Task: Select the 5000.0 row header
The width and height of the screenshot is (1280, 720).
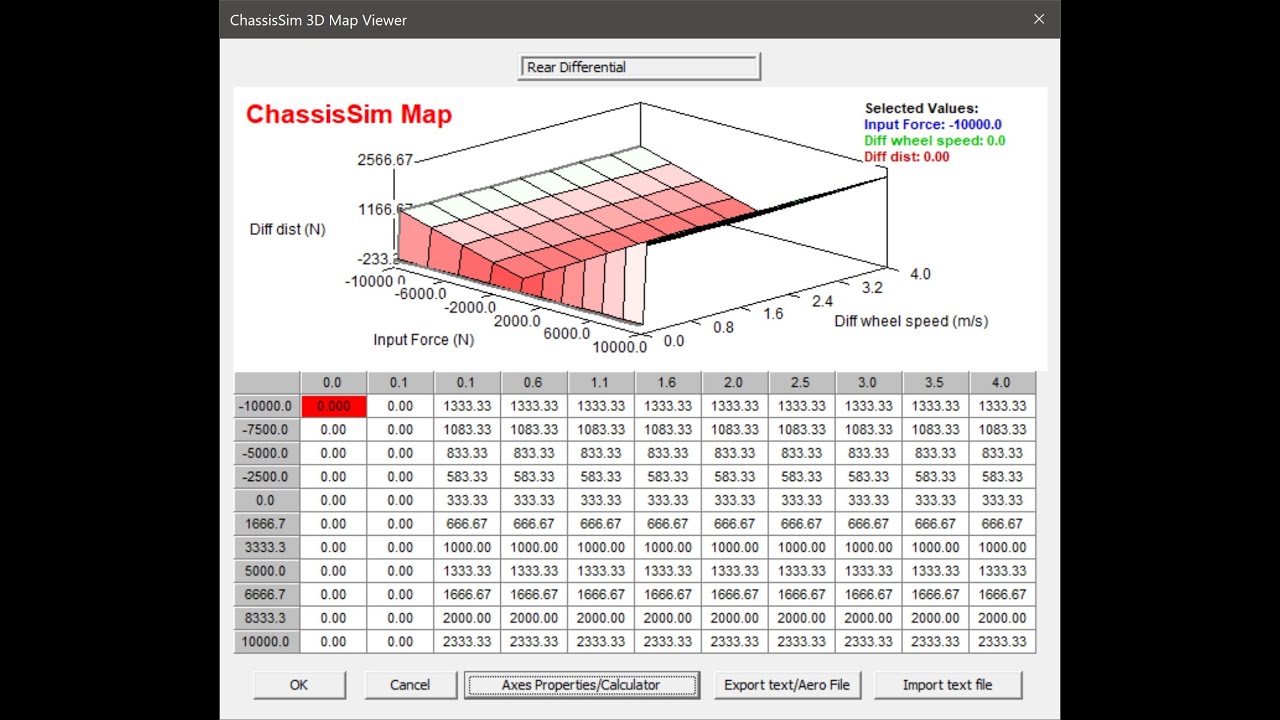Action: pyautogui.click(x=267, y=571)
